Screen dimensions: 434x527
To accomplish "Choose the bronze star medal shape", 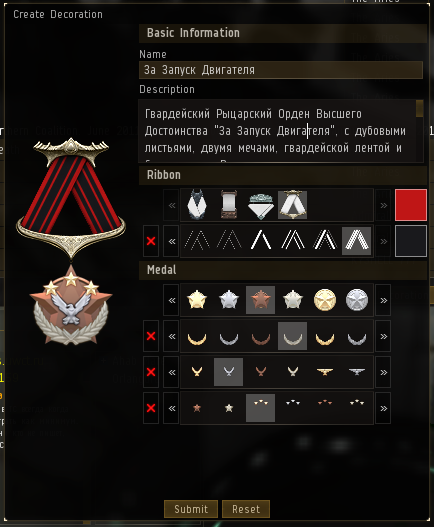I will pyautogui.click(x=261, y=300).
